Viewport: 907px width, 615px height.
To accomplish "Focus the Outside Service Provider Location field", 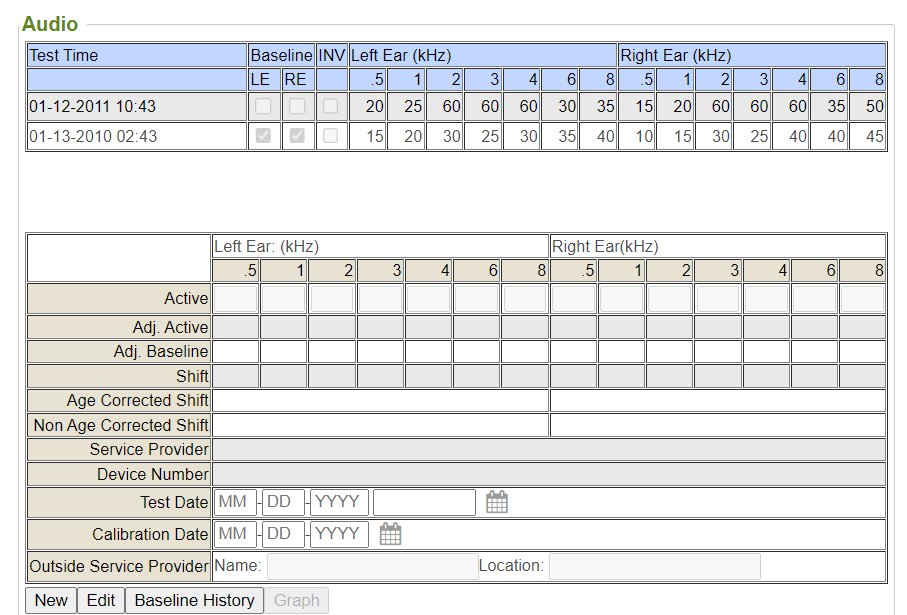I will point(654,566).
